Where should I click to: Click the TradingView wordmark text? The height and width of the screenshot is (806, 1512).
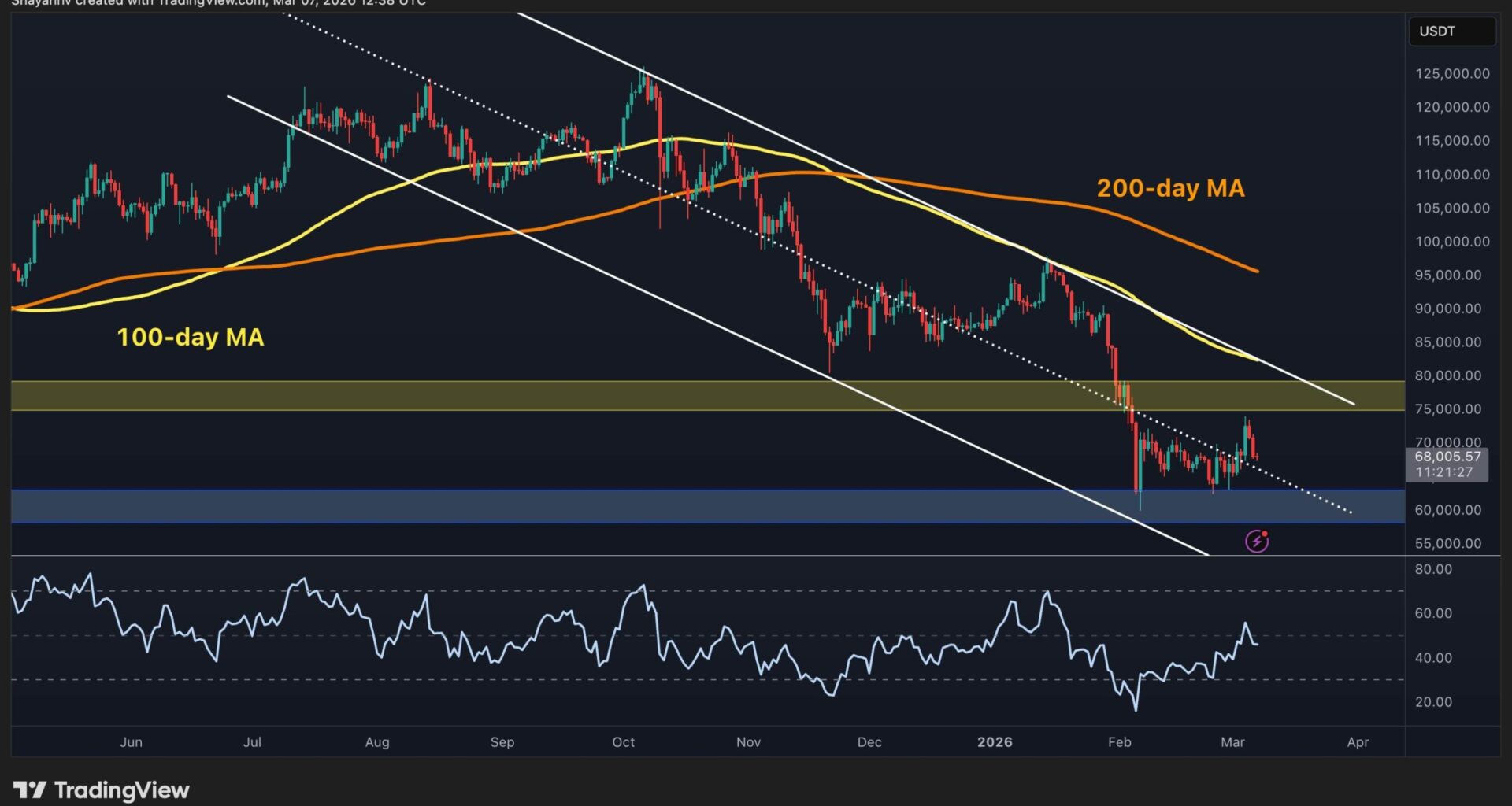121,790
